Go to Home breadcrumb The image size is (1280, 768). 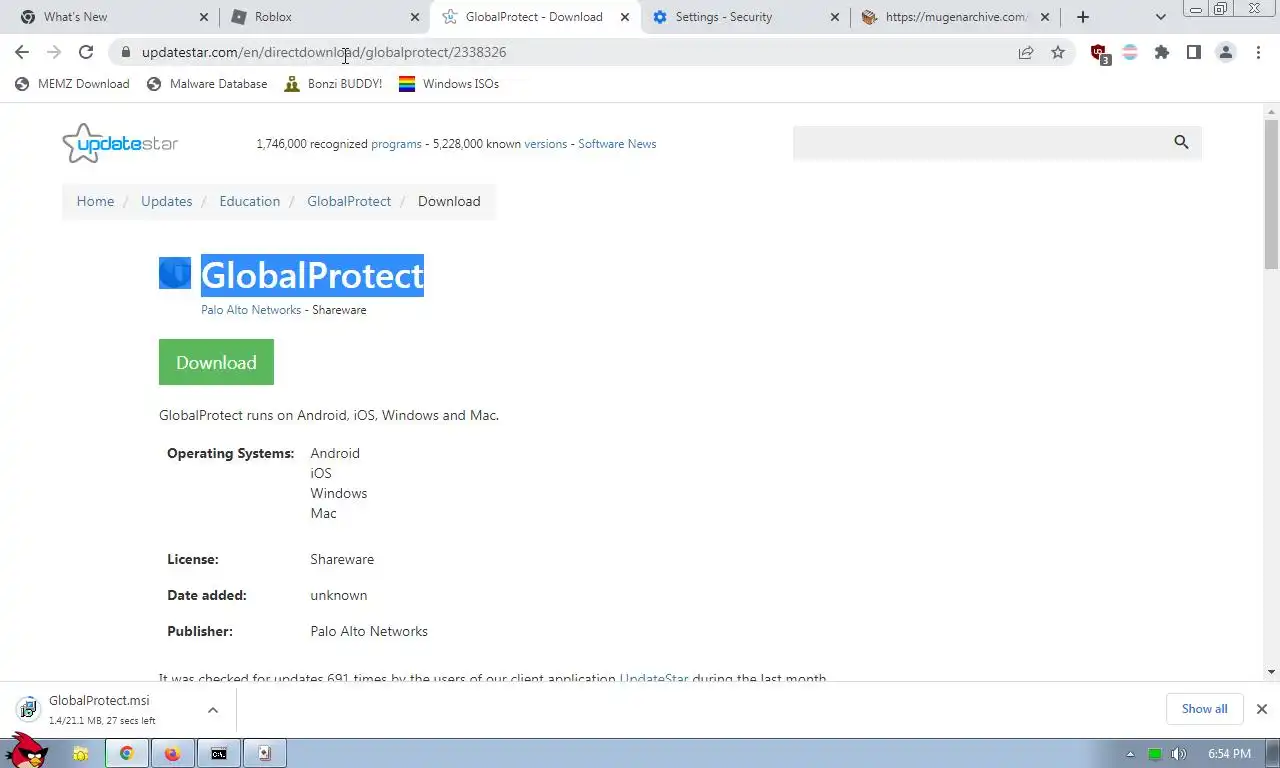95,201
